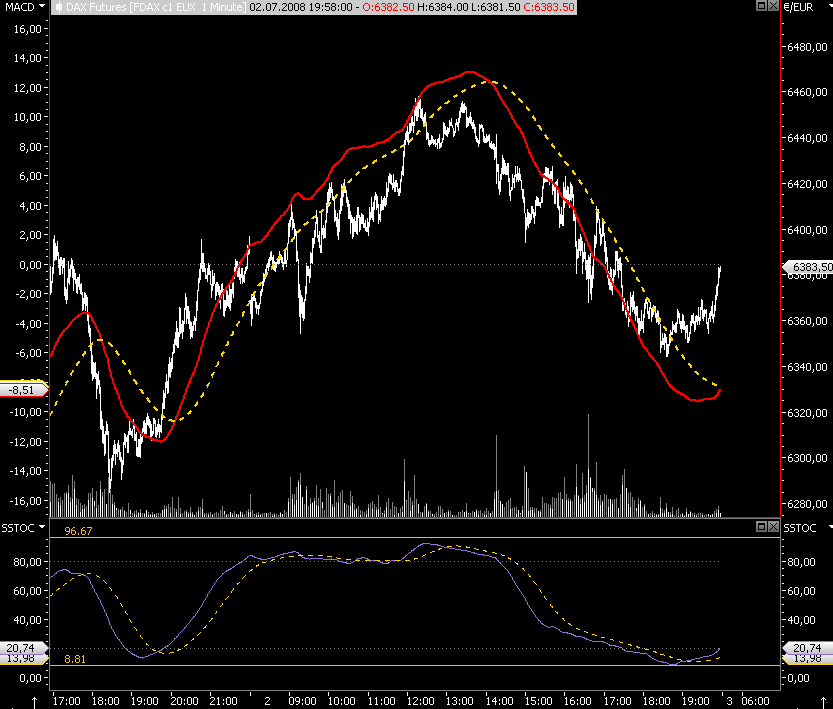Click the right 40,00 stochastic axis label
Screen dimensions: 833x709
click(801, 620)
